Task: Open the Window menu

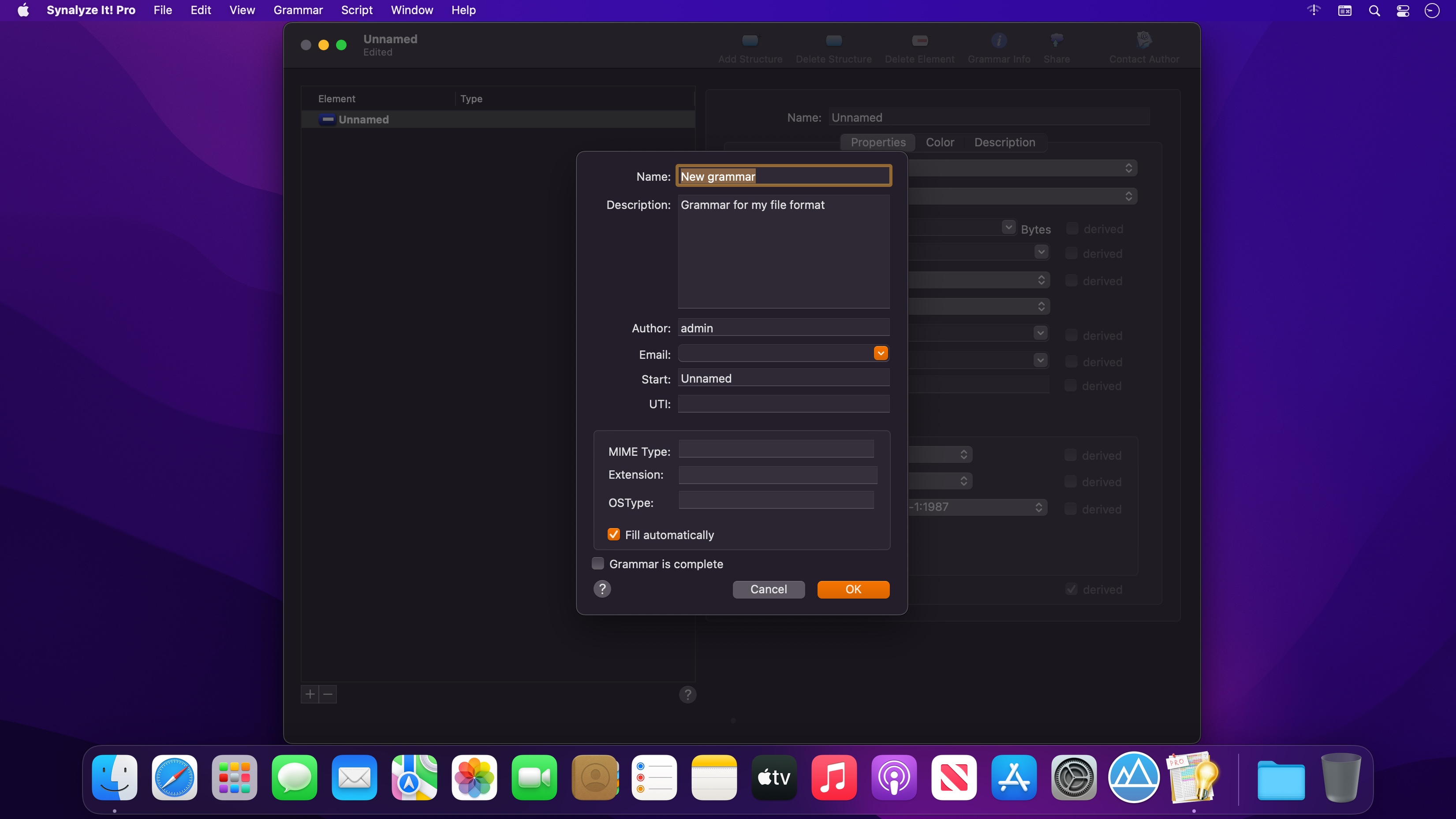Action: point(412,10)
